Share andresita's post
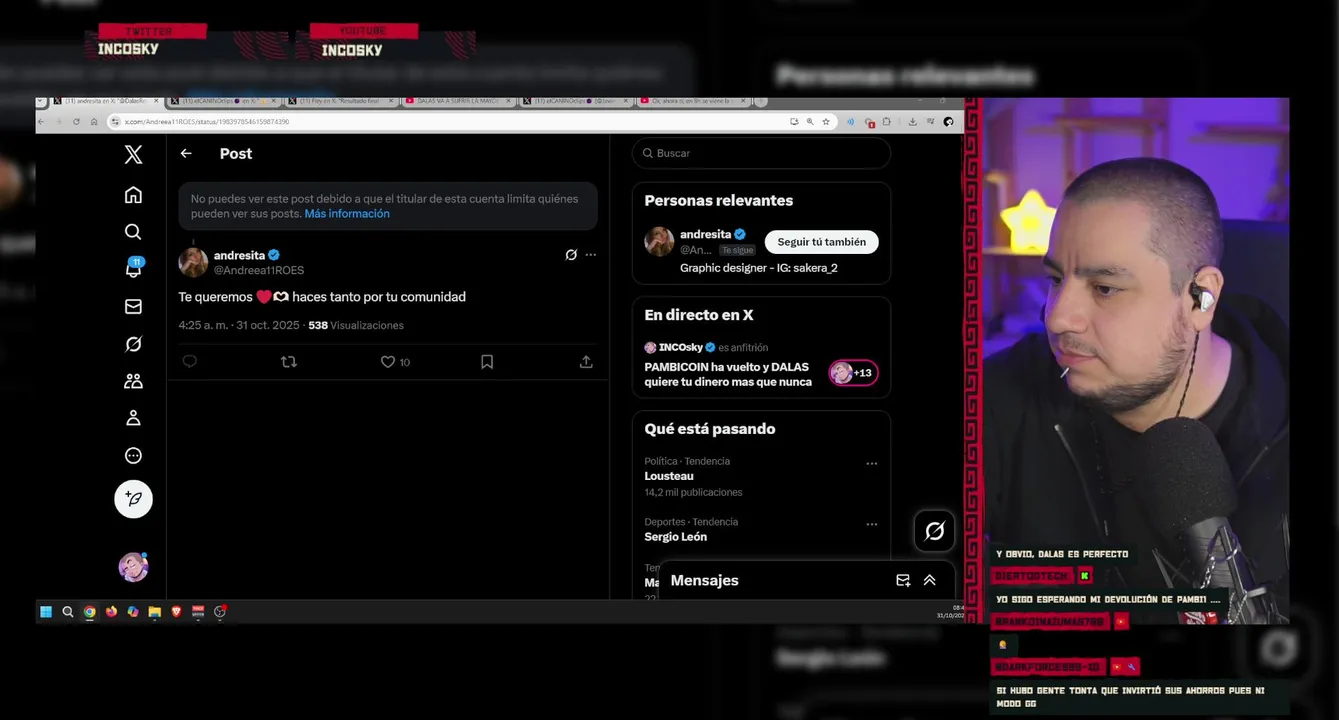Viewport: 1339px width, 720px height. point(586,362)
